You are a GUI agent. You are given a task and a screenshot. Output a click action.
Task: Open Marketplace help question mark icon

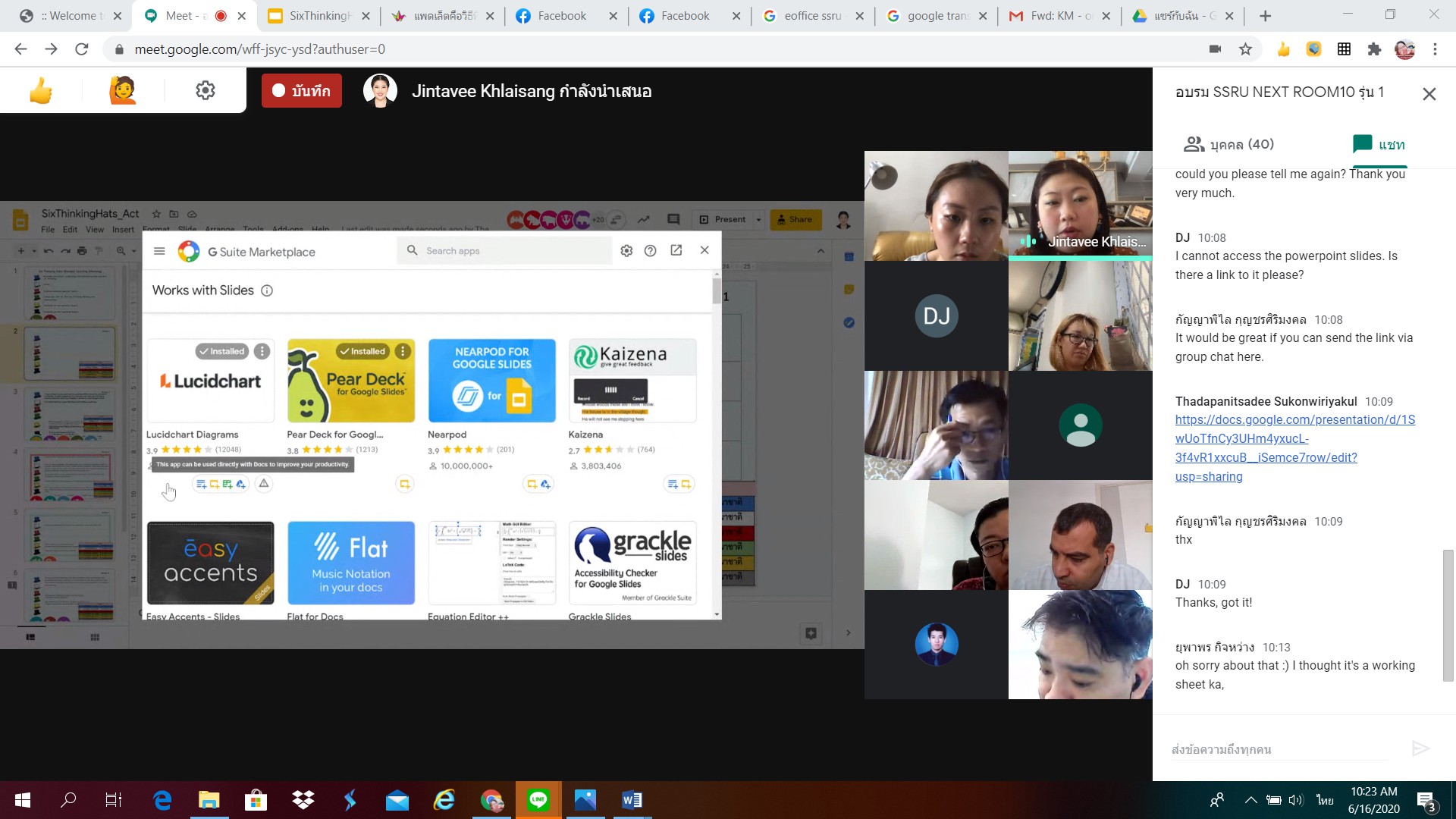point(650,251)
